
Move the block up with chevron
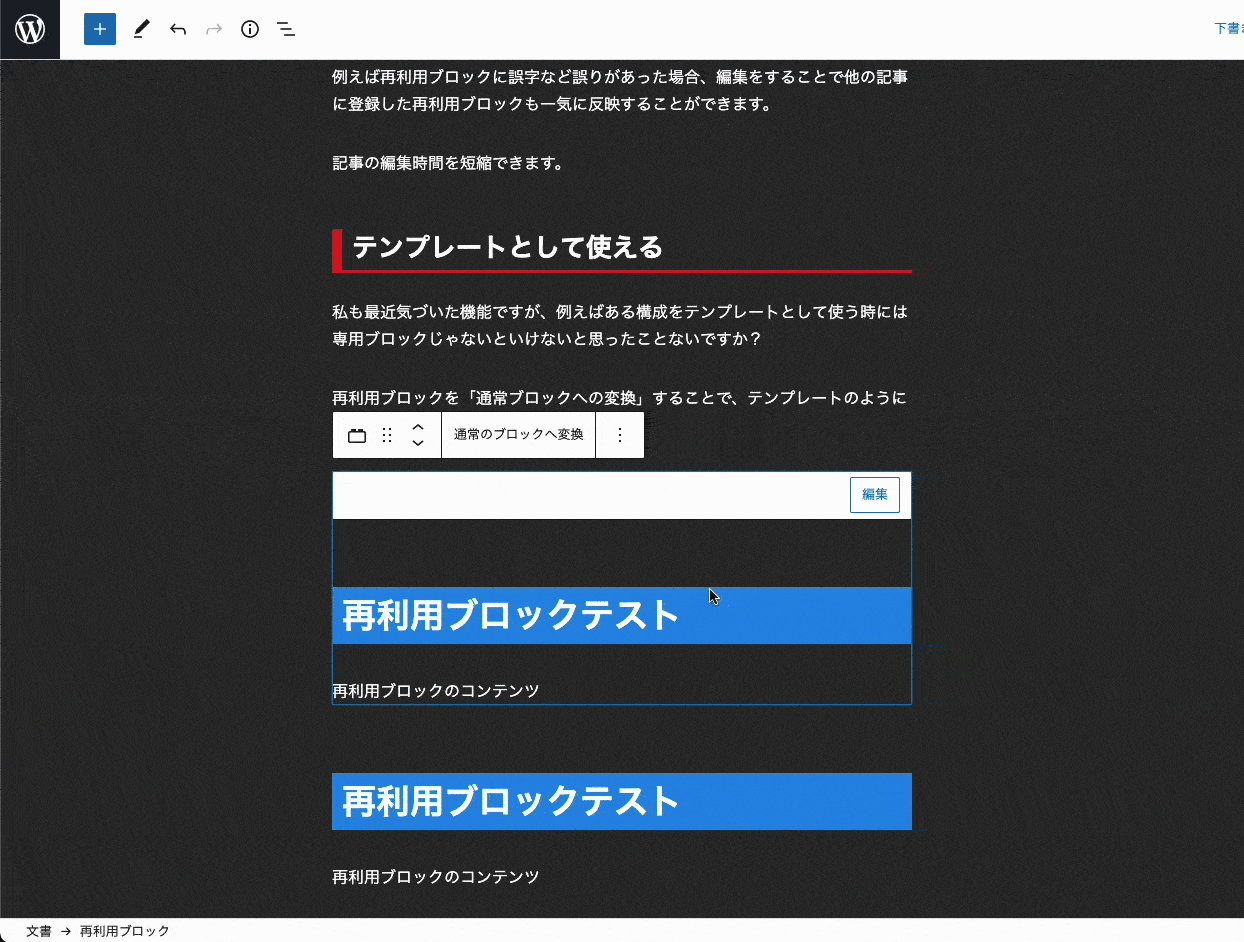coord(418,427)
